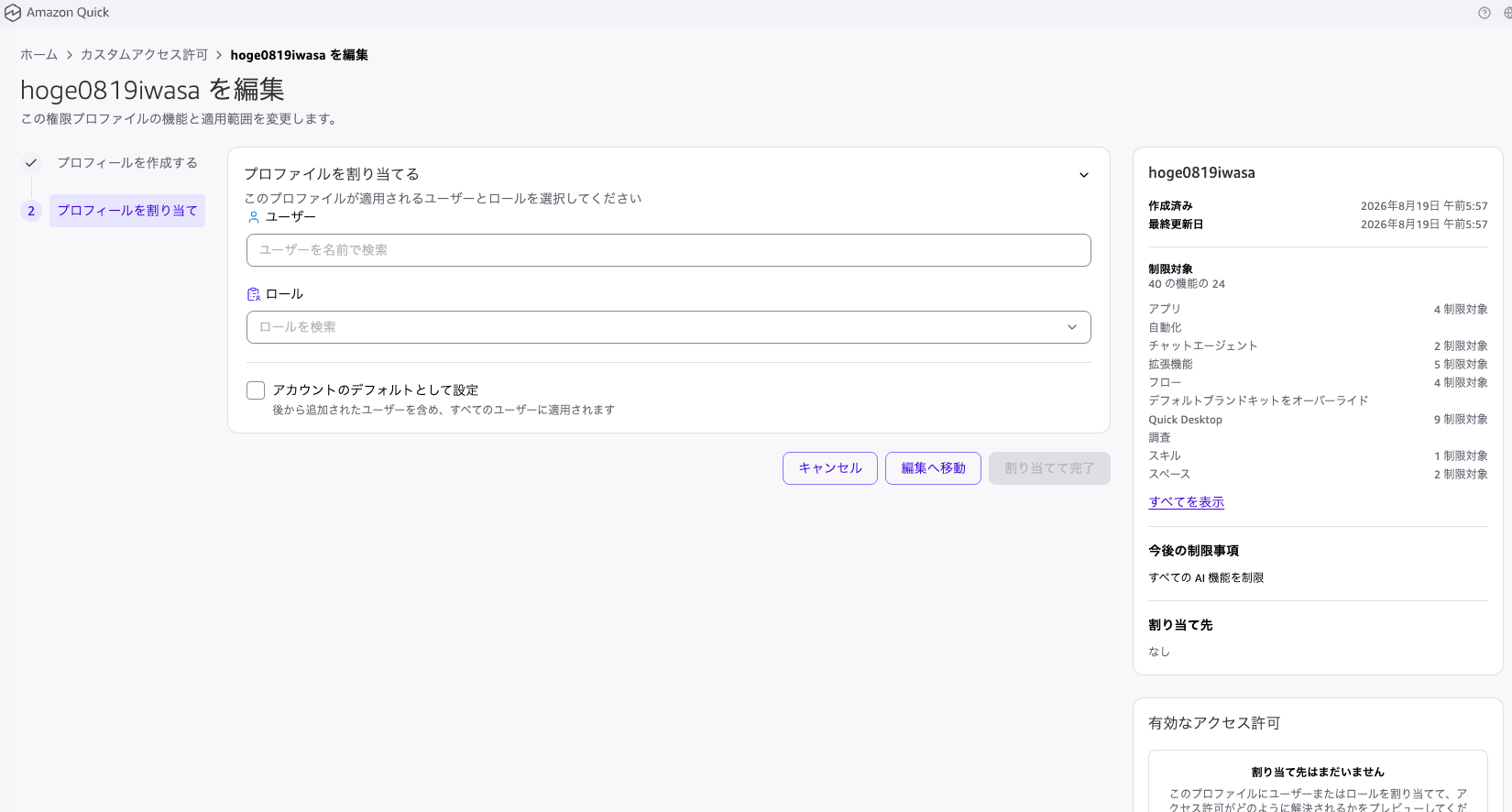Click the 最終更新日 date value
The height and width of the screenshot is (812, 1512).
(x=1424, y=225)
